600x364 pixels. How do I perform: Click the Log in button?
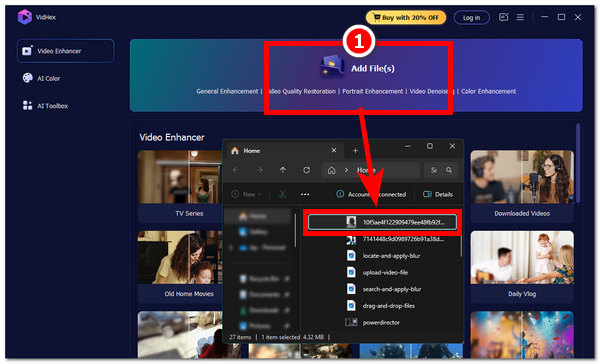coord(471,18)
